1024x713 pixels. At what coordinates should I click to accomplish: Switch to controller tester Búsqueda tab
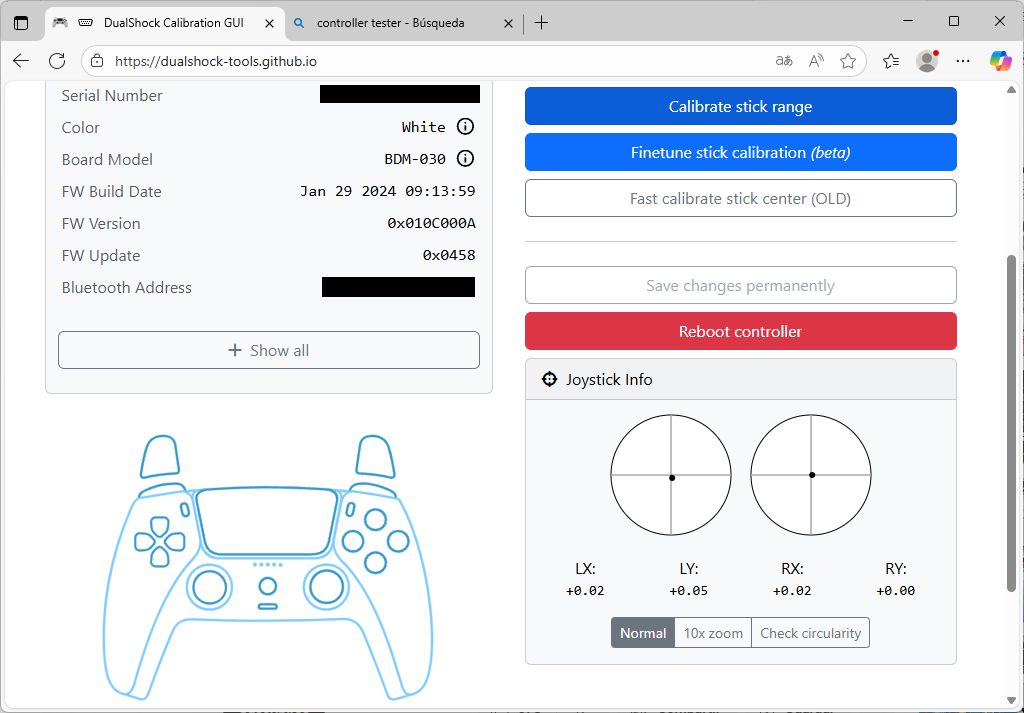(404, 23)
